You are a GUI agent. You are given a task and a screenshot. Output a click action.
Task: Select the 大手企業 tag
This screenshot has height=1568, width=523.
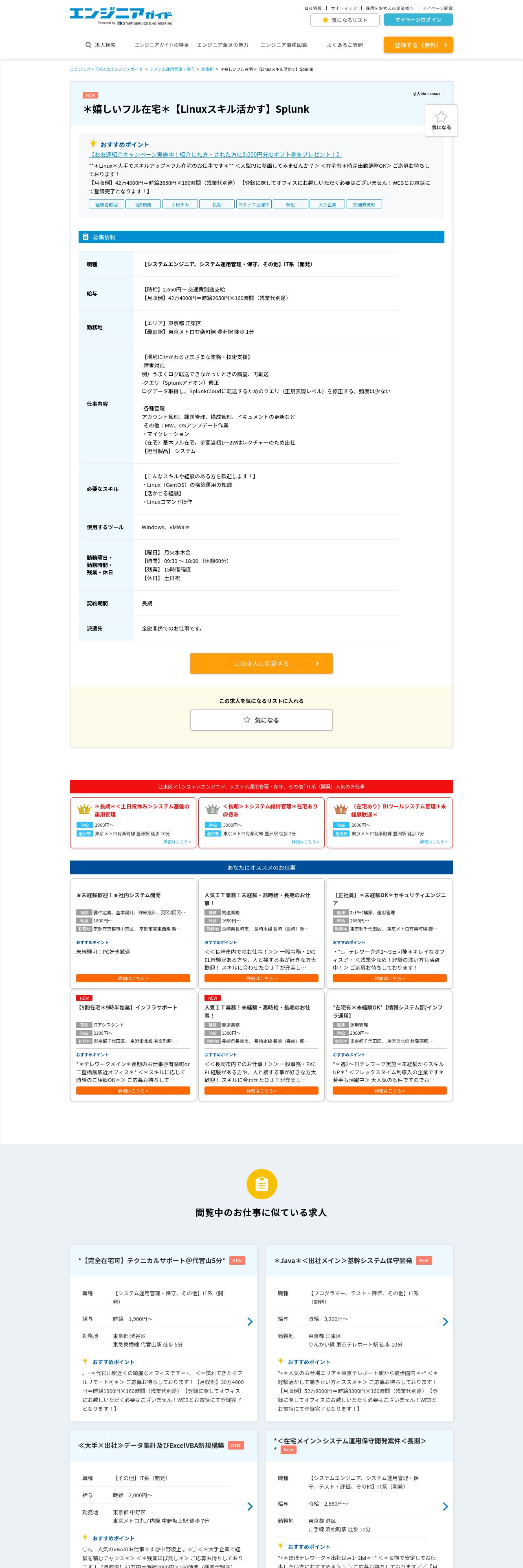point(327,204)
